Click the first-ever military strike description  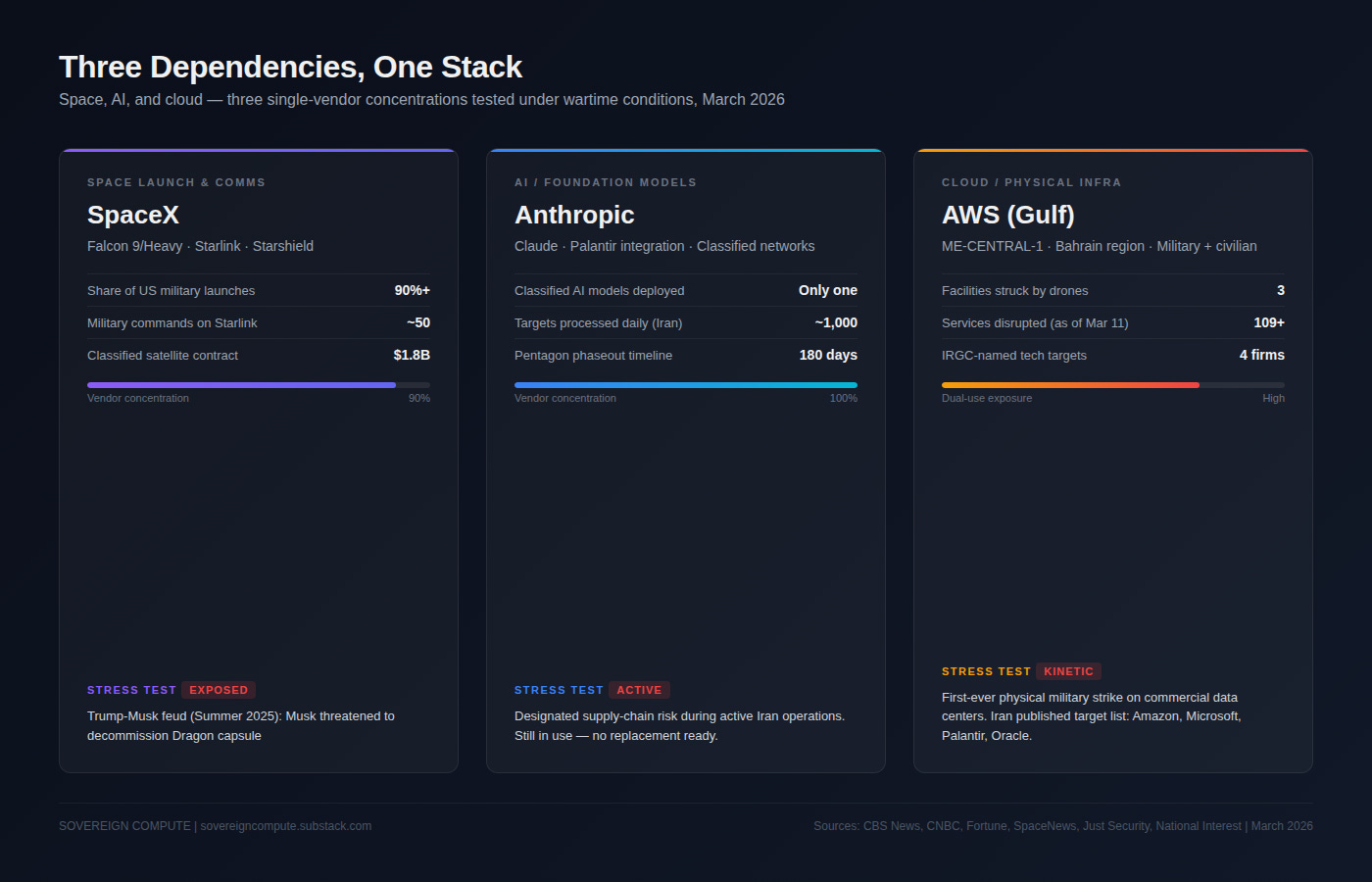pos(1092,716)
